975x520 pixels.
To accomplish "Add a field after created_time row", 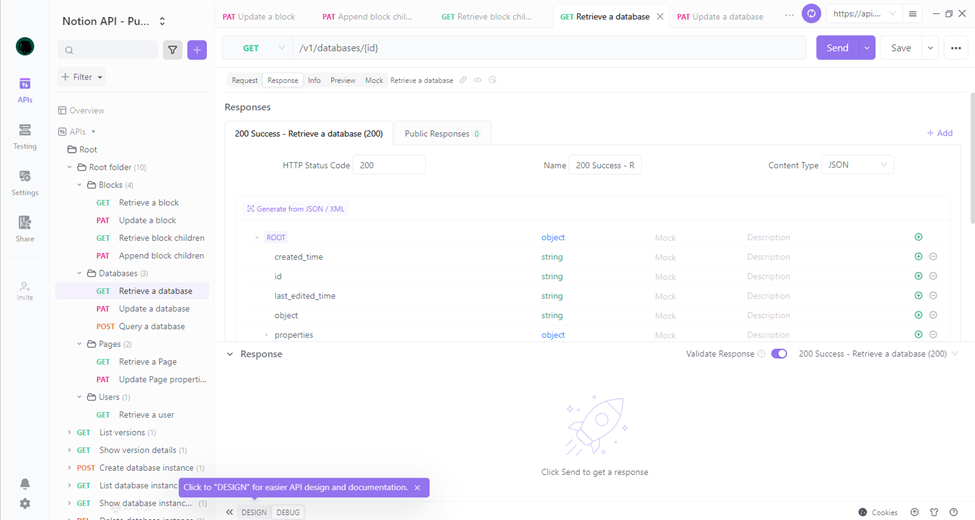I will (x=918, y=256).
